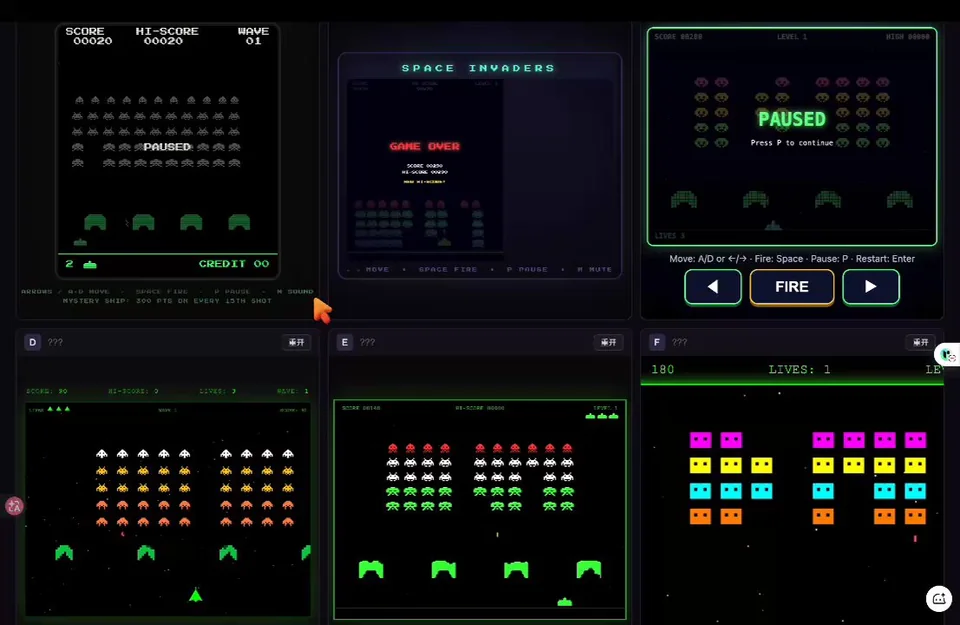Image resolution: width=960 pixels, height=625 pixels.
Task: Click the 'SCORE: 90' readout in panel D
Action: pyautogui.click(x=47, y=391)
